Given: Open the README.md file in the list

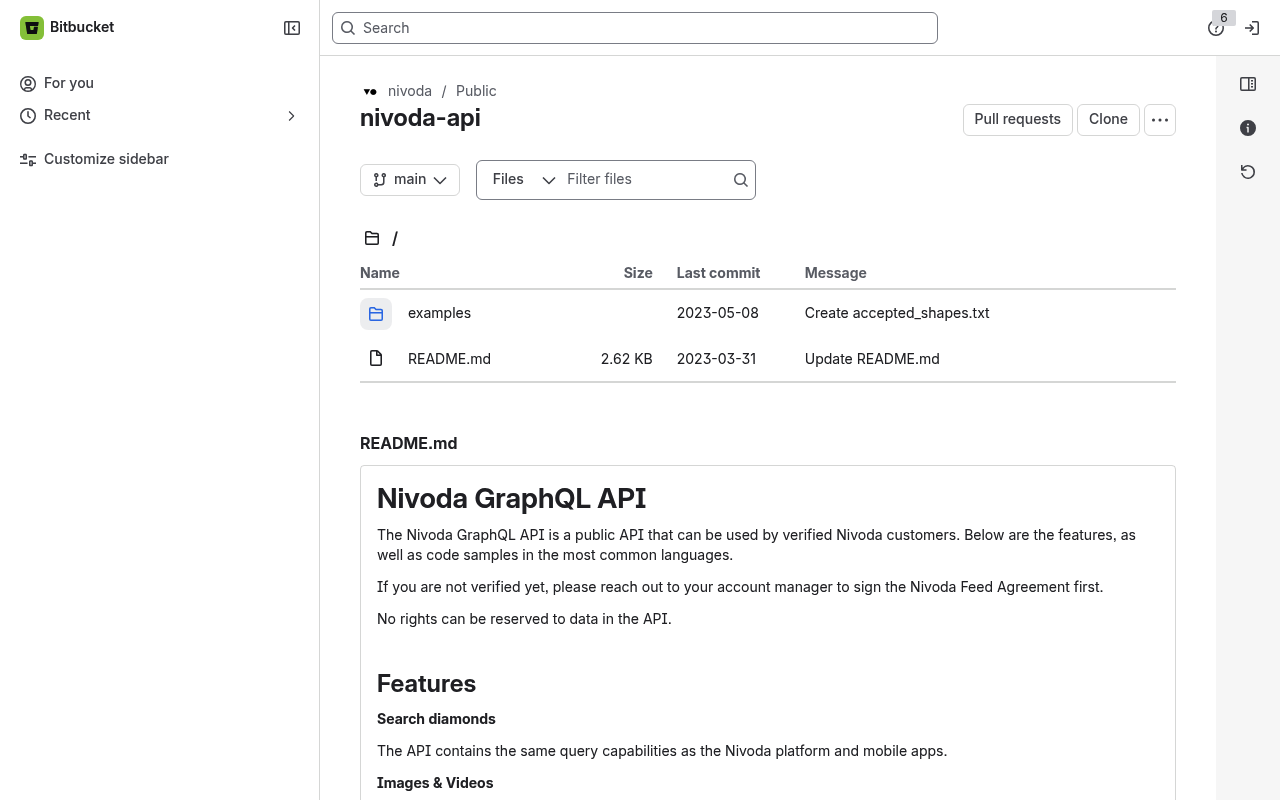Looking at the screenshot, I should tap(449, 359).
